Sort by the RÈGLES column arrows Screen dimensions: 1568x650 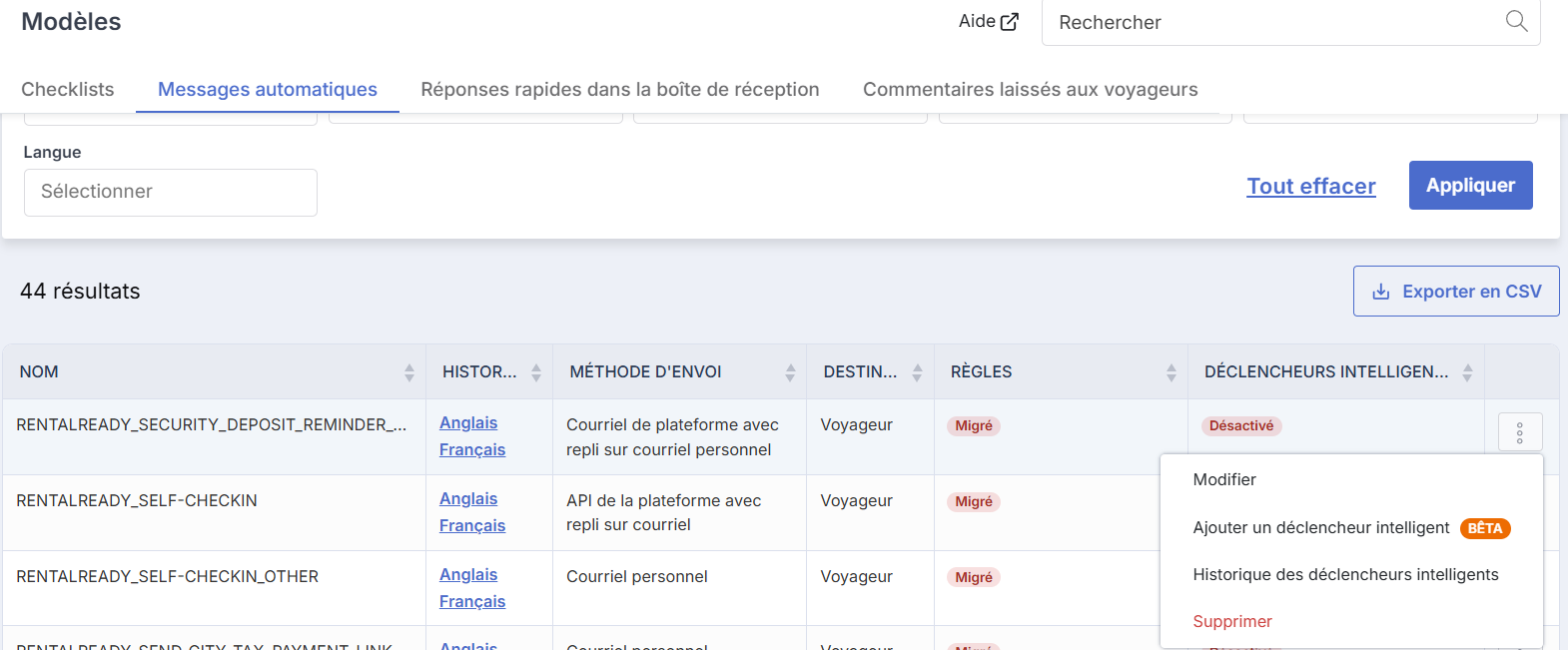1171,372
